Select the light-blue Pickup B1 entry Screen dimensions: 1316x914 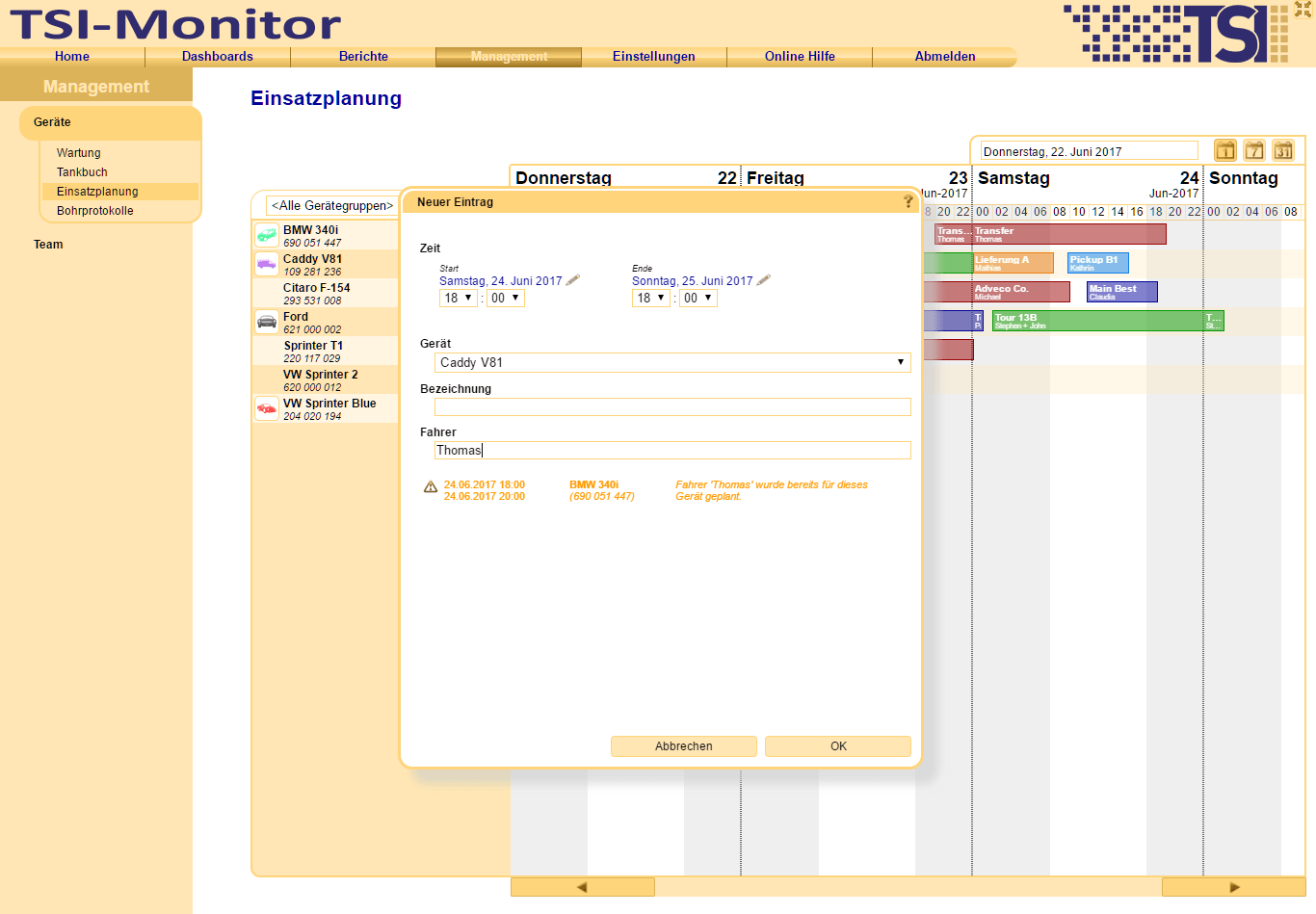coord(1097,263)
